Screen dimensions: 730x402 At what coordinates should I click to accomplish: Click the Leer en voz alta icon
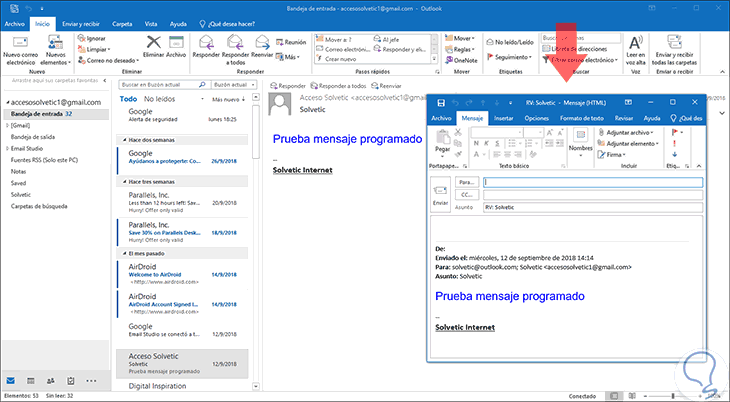[x=637, y=49]
